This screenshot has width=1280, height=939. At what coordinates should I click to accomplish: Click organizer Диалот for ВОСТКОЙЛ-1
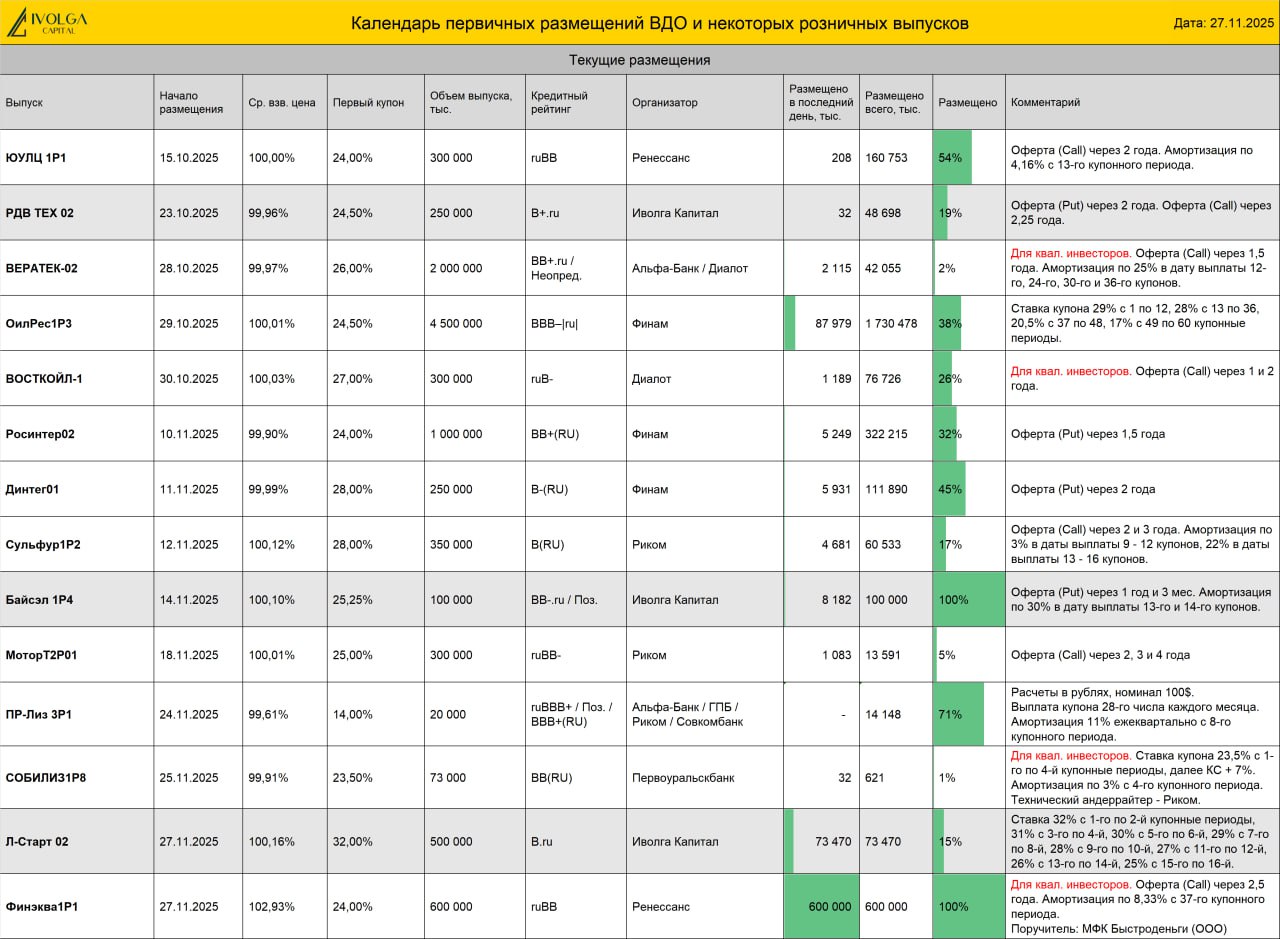[x=652, y=379]
